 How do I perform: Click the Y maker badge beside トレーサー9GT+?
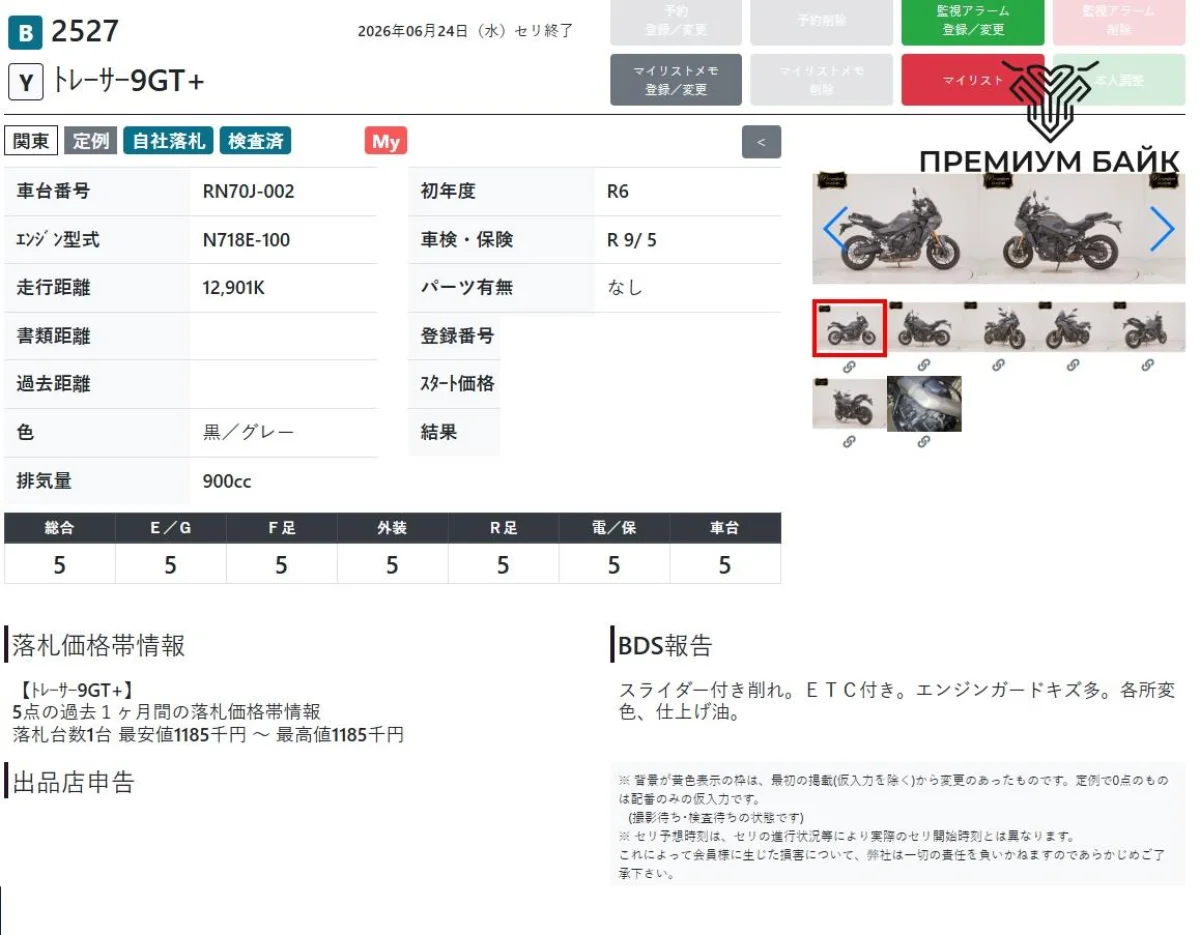(25, 83)
